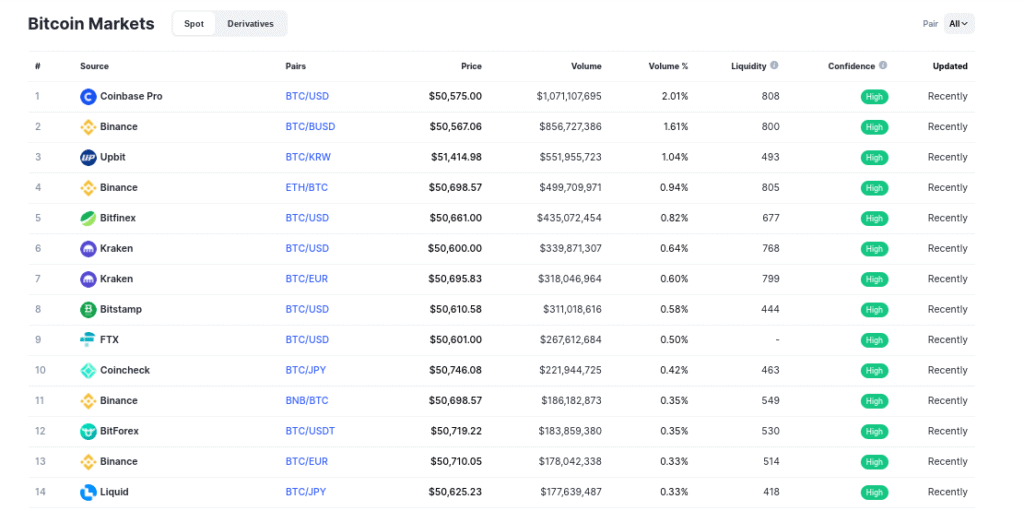
Task: Click the Liquid exchange logo icon
Action: (88, 492)
